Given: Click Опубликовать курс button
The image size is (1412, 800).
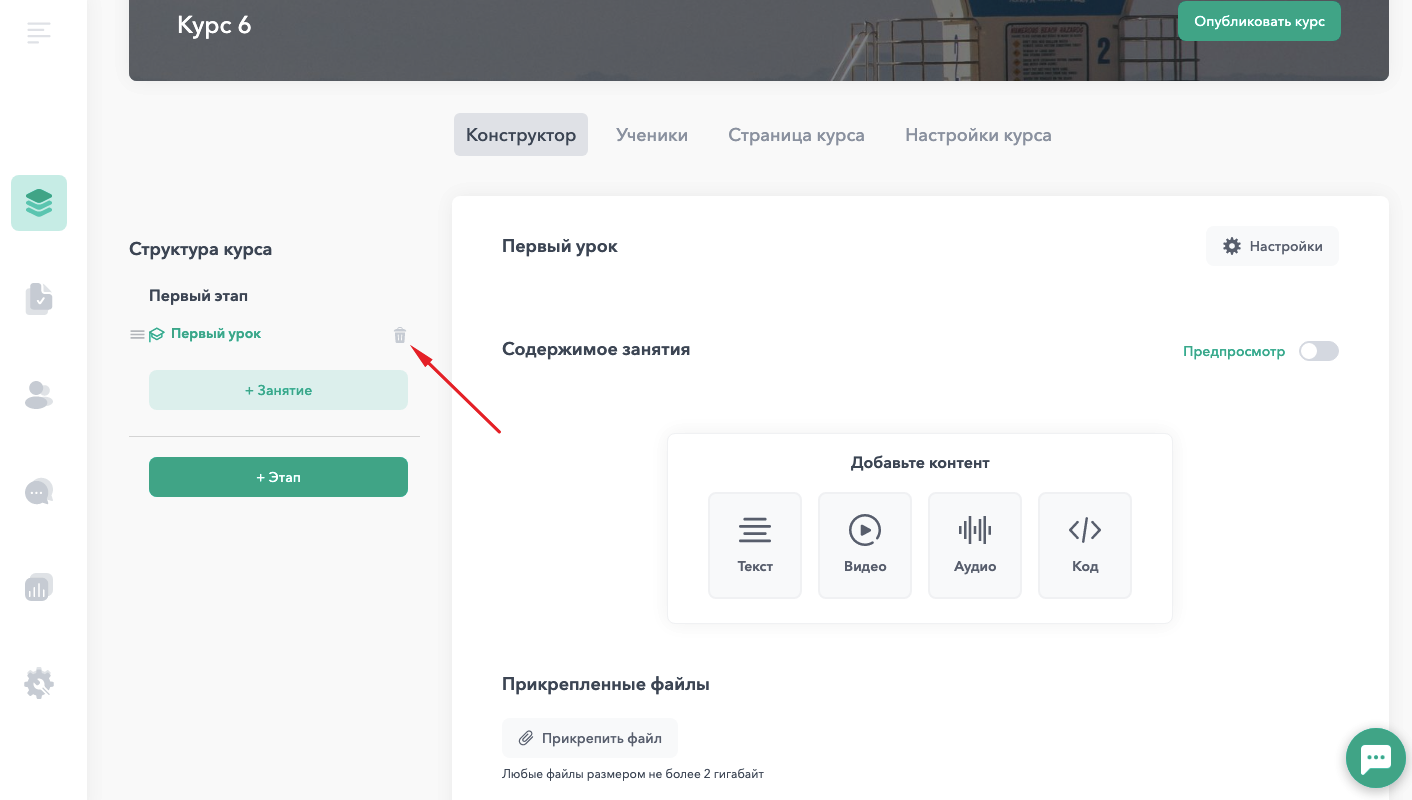Looking at the screenshot, I should [x=1259, y=21].
